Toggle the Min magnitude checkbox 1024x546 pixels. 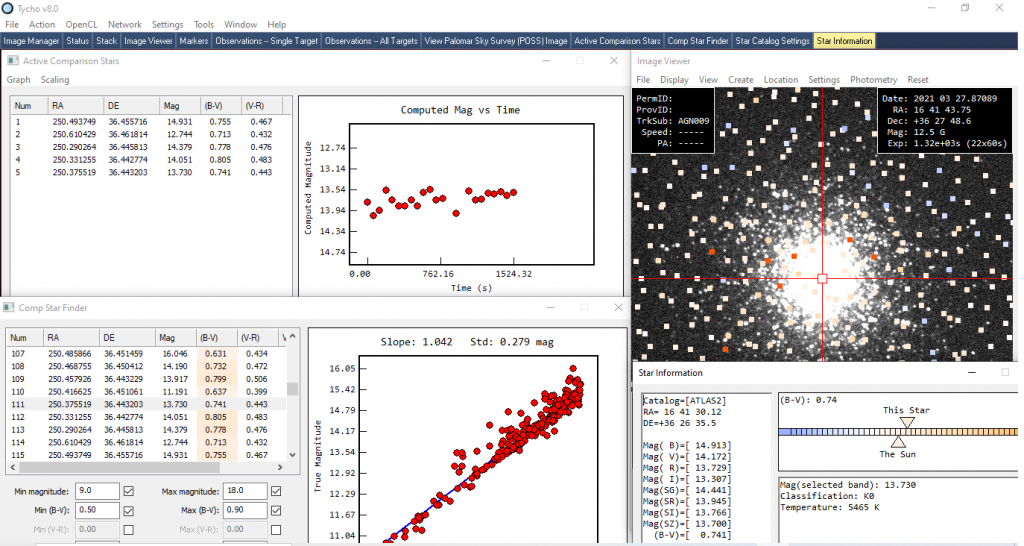pyautogui.click(x=129, y=490)
